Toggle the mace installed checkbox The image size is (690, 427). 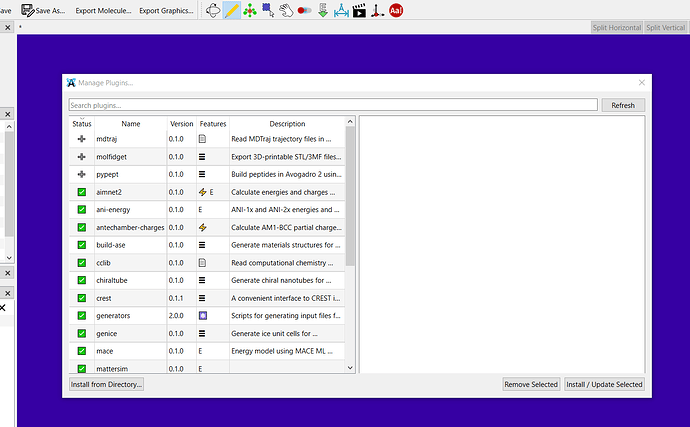point(82,351)
